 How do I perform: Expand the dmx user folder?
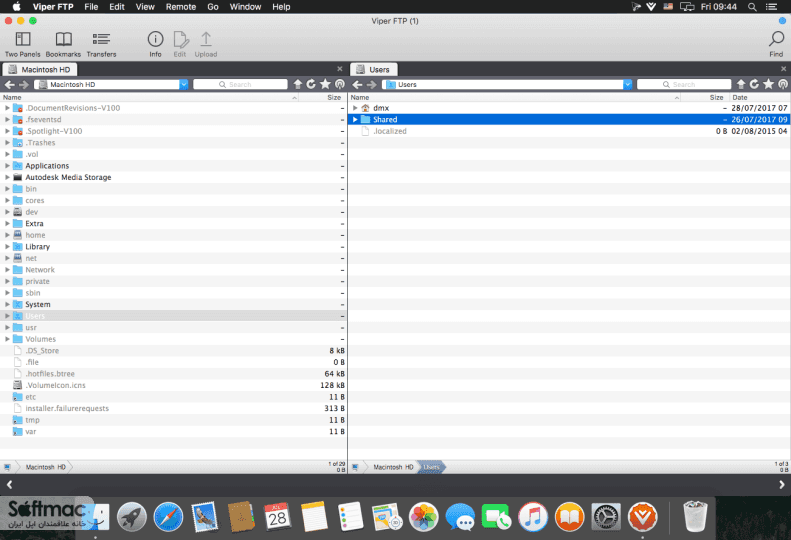click(x=355, y=107)
